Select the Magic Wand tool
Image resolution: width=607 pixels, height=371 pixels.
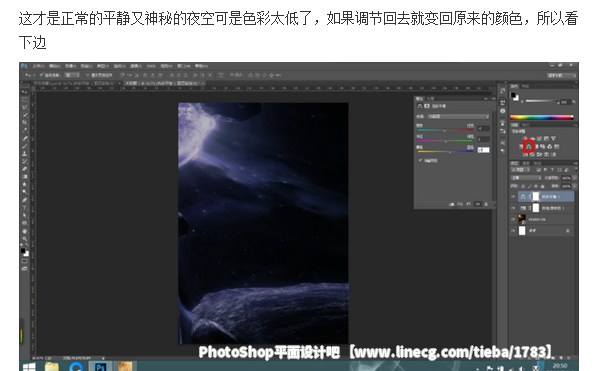point(25,115)
